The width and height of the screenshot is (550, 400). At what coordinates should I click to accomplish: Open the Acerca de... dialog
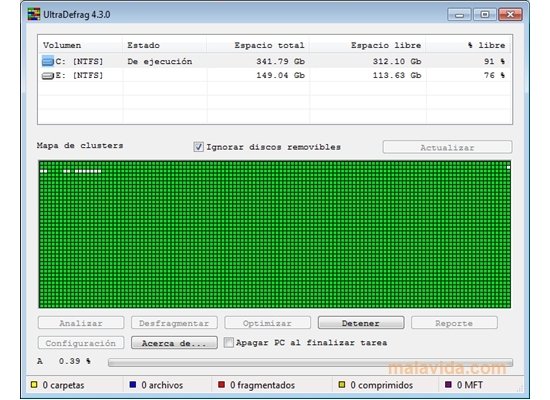(174, 343)
